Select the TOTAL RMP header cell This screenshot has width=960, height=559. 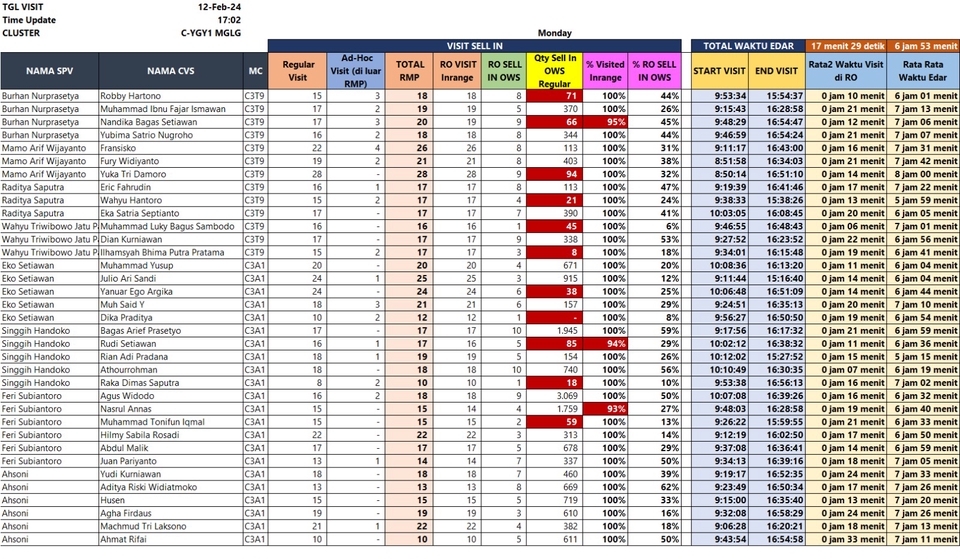(x=409, y=71)
